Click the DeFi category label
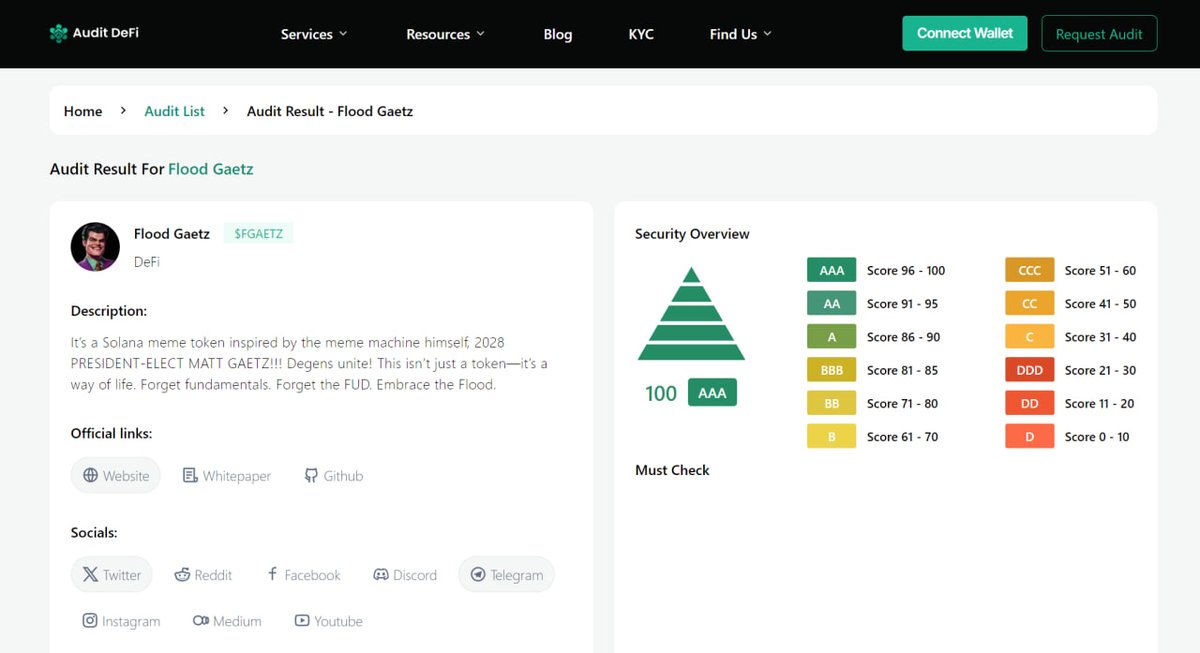Screen dimensions: 1200x653 pyautogui.click(x=147, y=262)
